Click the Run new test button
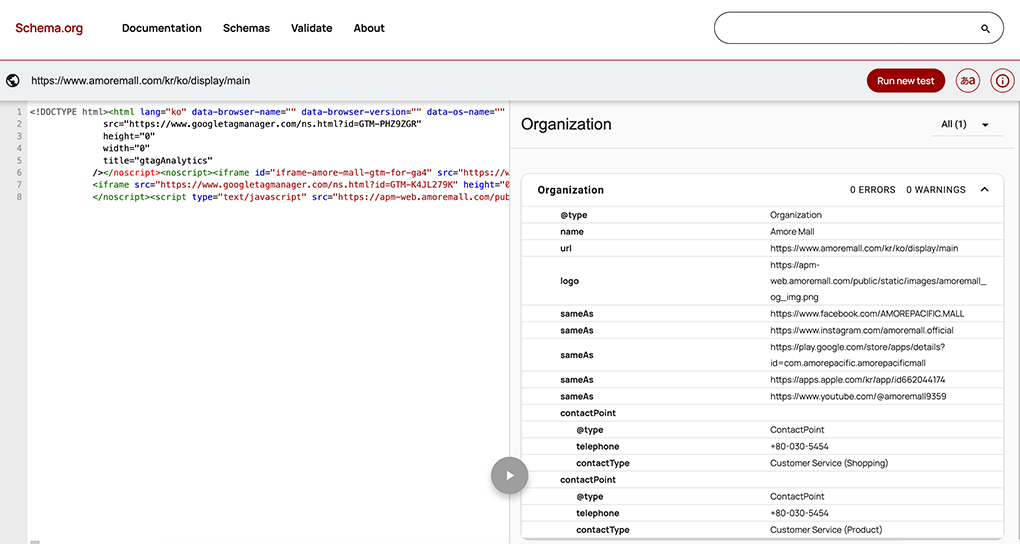The image size is (1020, 544). click(x=905, y=81)
